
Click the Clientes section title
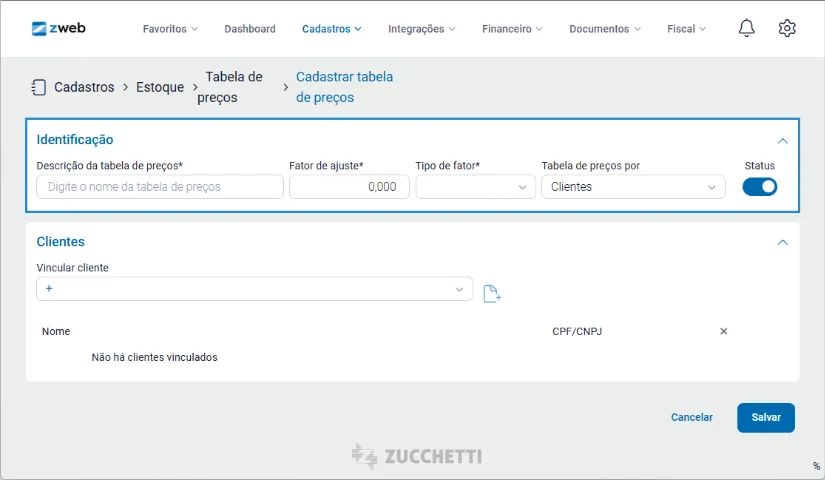click(x=61, y=242)
